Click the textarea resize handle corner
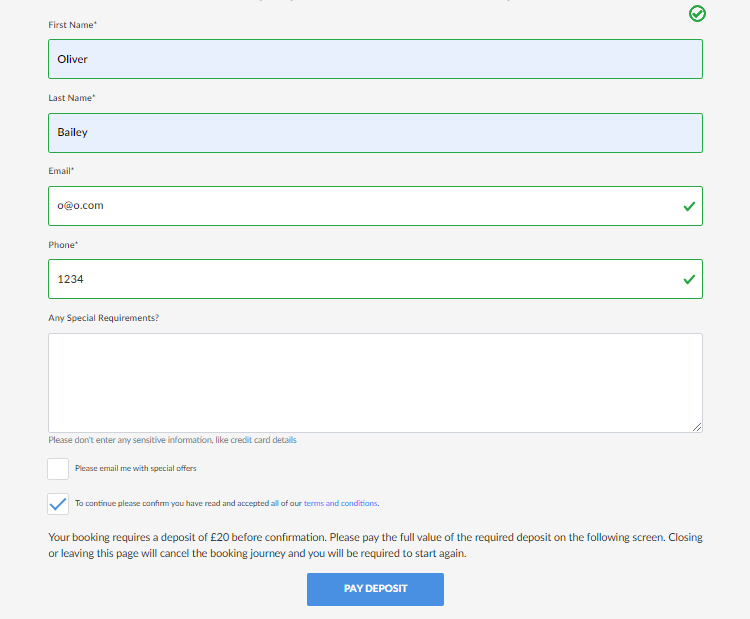Image resolution: width=750 pixels, height=619 pixels. point(697,427)
